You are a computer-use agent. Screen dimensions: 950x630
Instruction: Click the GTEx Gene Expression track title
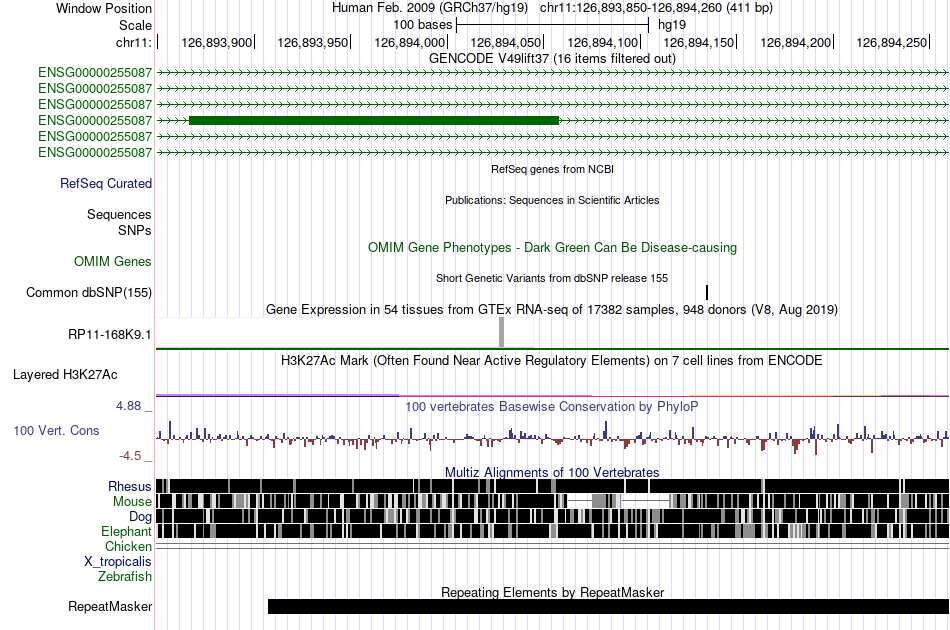pos(552,310)
